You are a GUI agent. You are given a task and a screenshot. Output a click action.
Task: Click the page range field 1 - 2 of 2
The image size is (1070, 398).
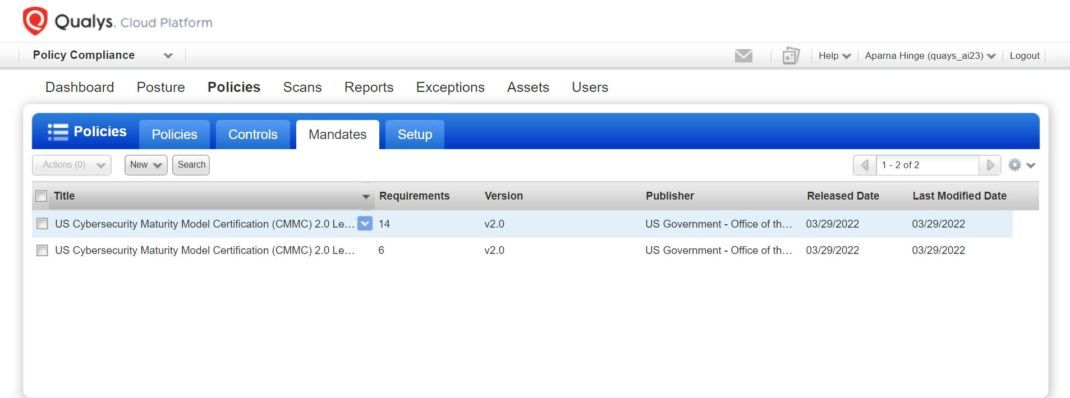927,165
